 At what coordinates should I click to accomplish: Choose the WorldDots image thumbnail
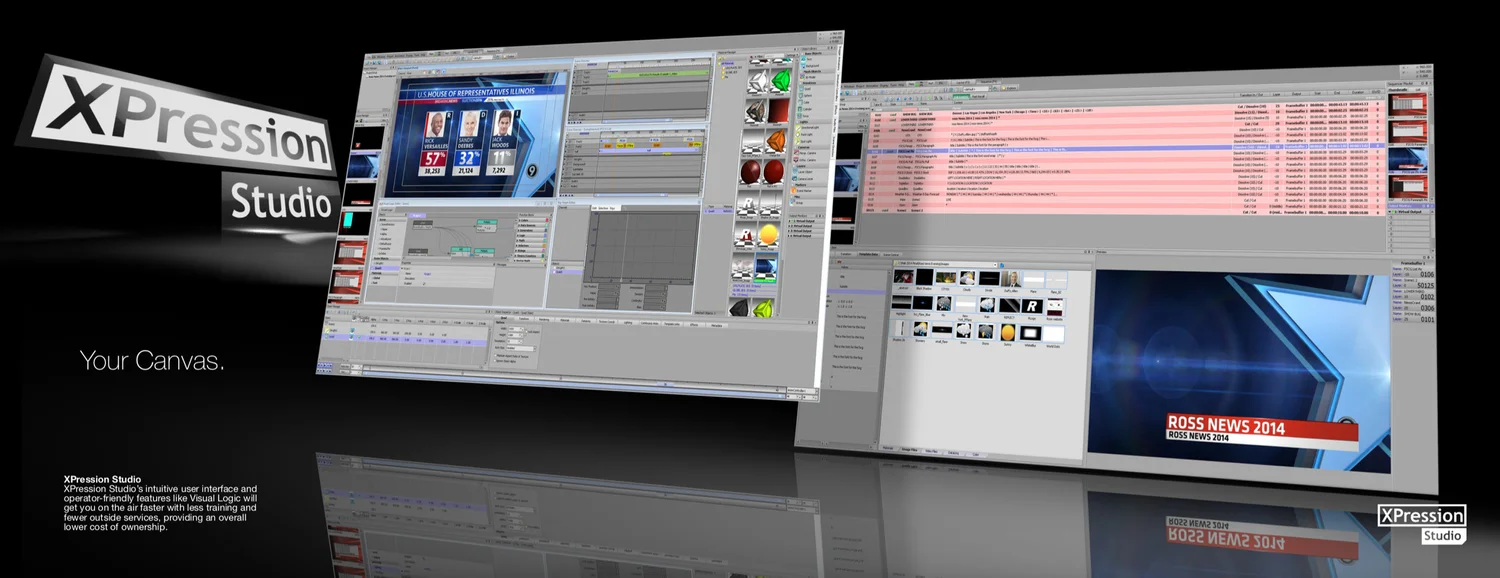pyautogui.click(x=1053, y=334)
